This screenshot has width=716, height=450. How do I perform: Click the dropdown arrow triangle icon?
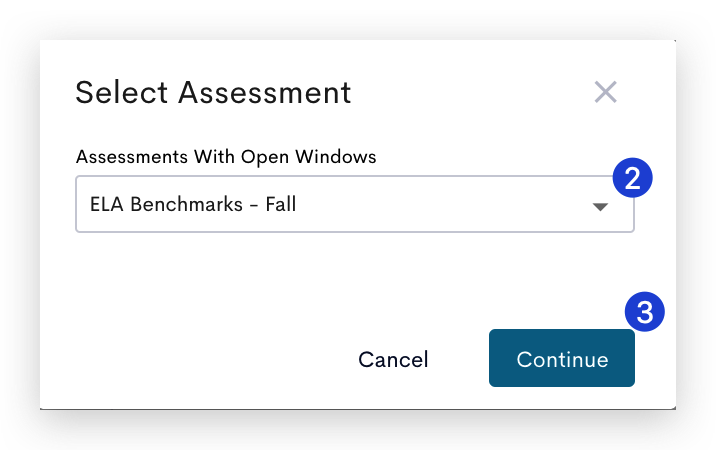(600, 207)
